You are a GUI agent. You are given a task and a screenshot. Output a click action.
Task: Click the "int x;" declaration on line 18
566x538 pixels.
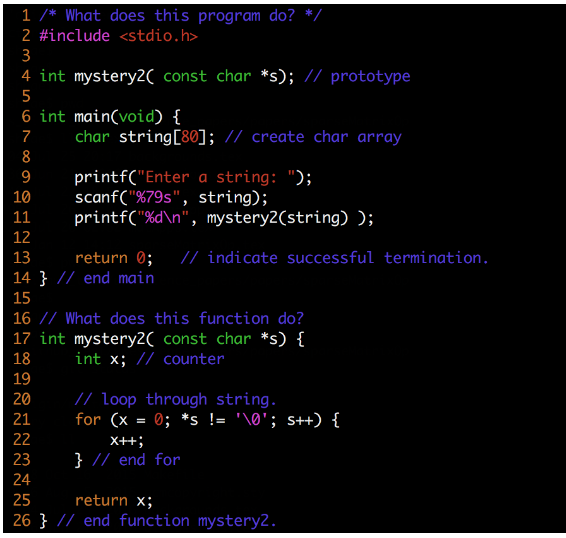click(101, 359)
